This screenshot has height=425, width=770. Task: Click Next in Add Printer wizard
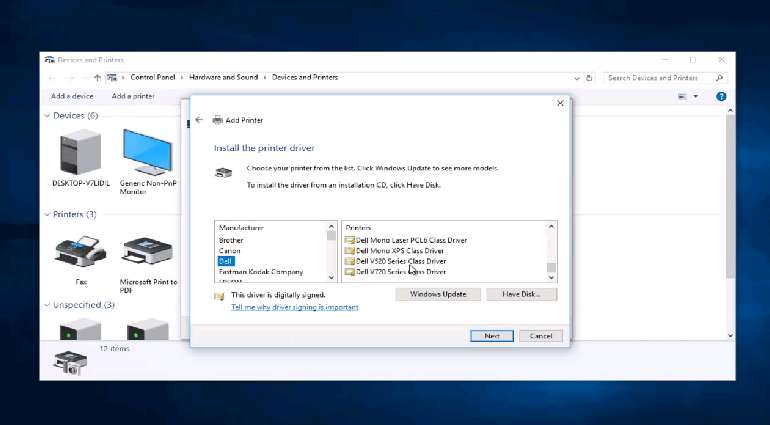click(x=492, y=336)
